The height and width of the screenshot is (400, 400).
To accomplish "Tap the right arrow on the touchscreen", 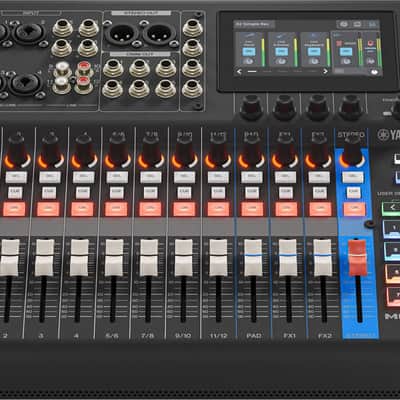I will click(326, 71).
